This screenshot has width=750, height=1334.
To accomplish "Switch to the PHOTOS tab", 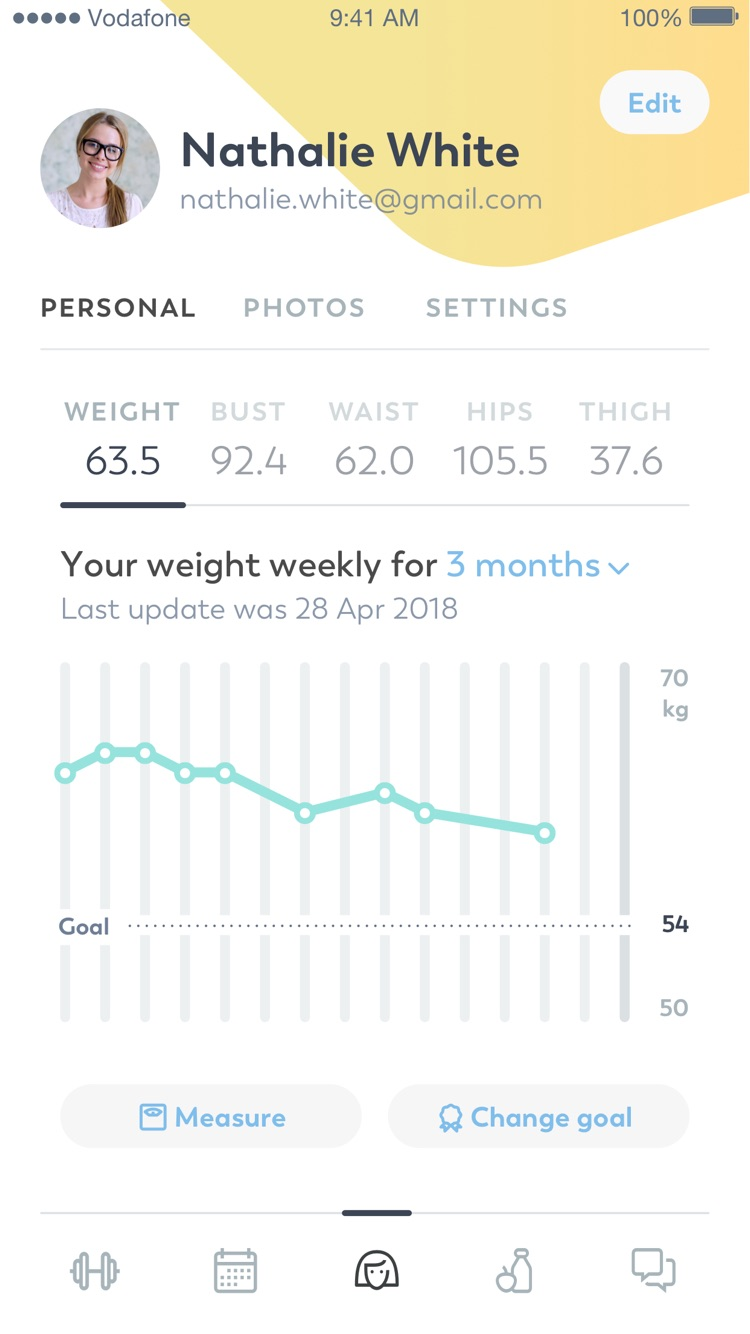I will click(x=304, y=308).
